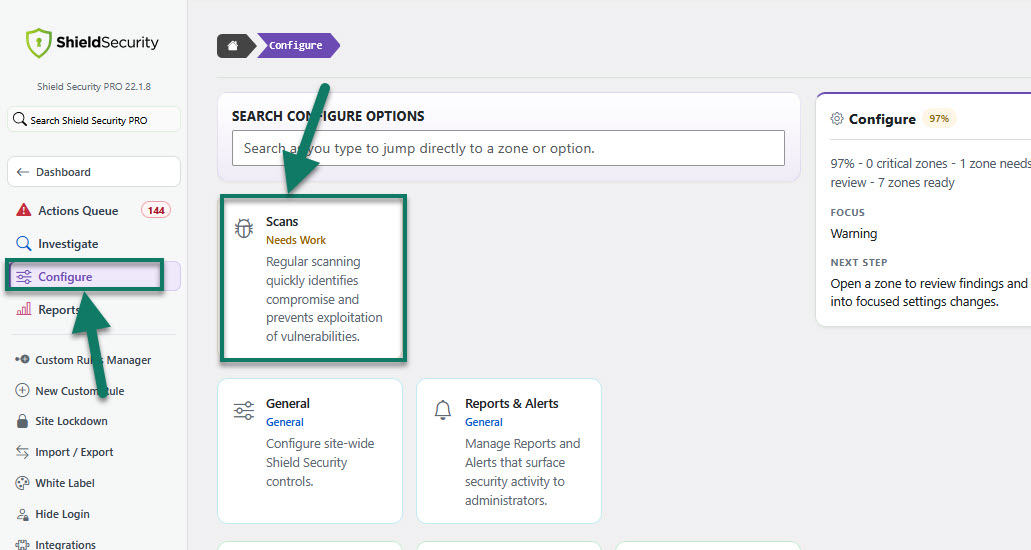This screenshot has width=1031, height=550.
Task: Open White Label settings
Action: [x=65, y=483]
